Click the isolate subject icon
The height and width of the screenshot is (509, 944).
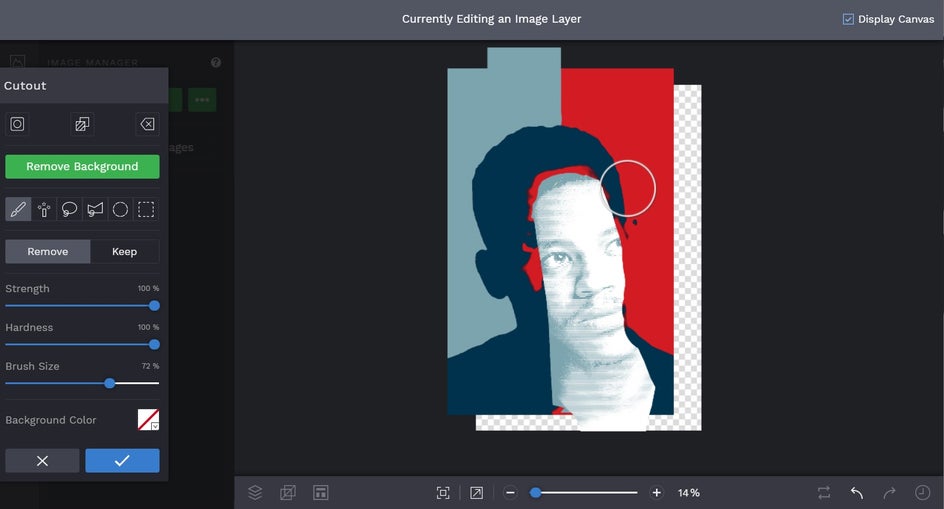17,124
